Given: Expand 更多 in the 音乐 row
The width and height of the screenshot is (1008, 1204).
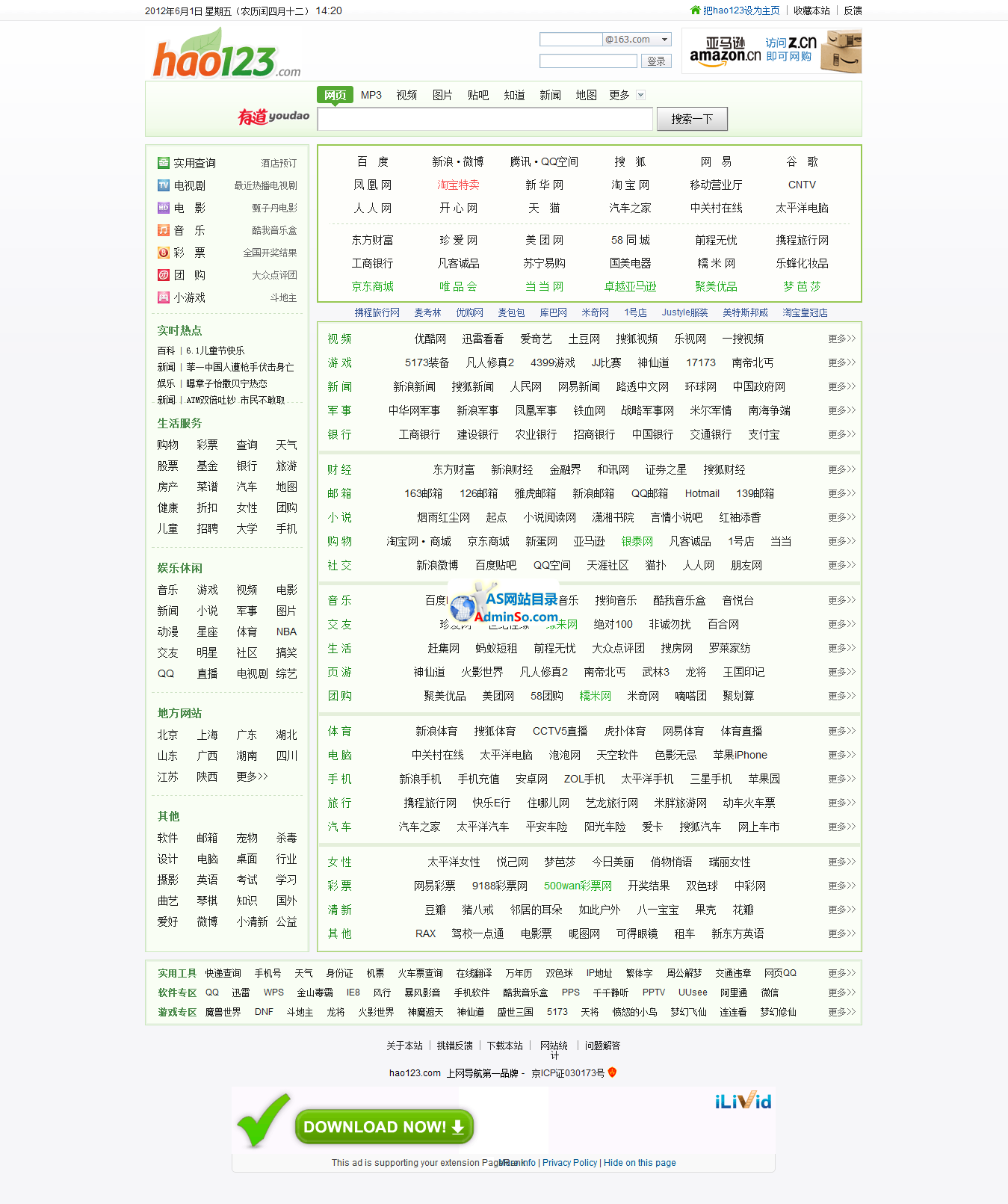Looking at the screenshot, I should point(841,600).
